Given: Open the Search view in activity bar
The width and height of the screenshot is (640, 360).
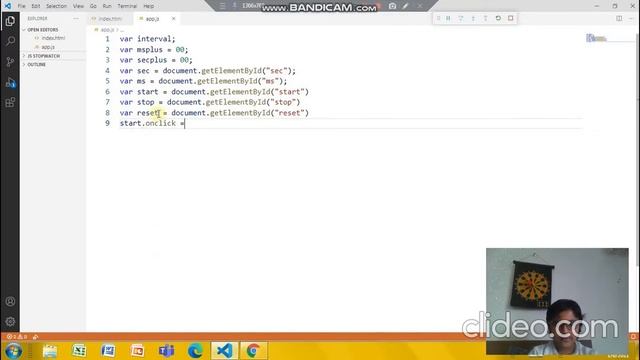Looking at the screenshot, I should coord(10,41).
